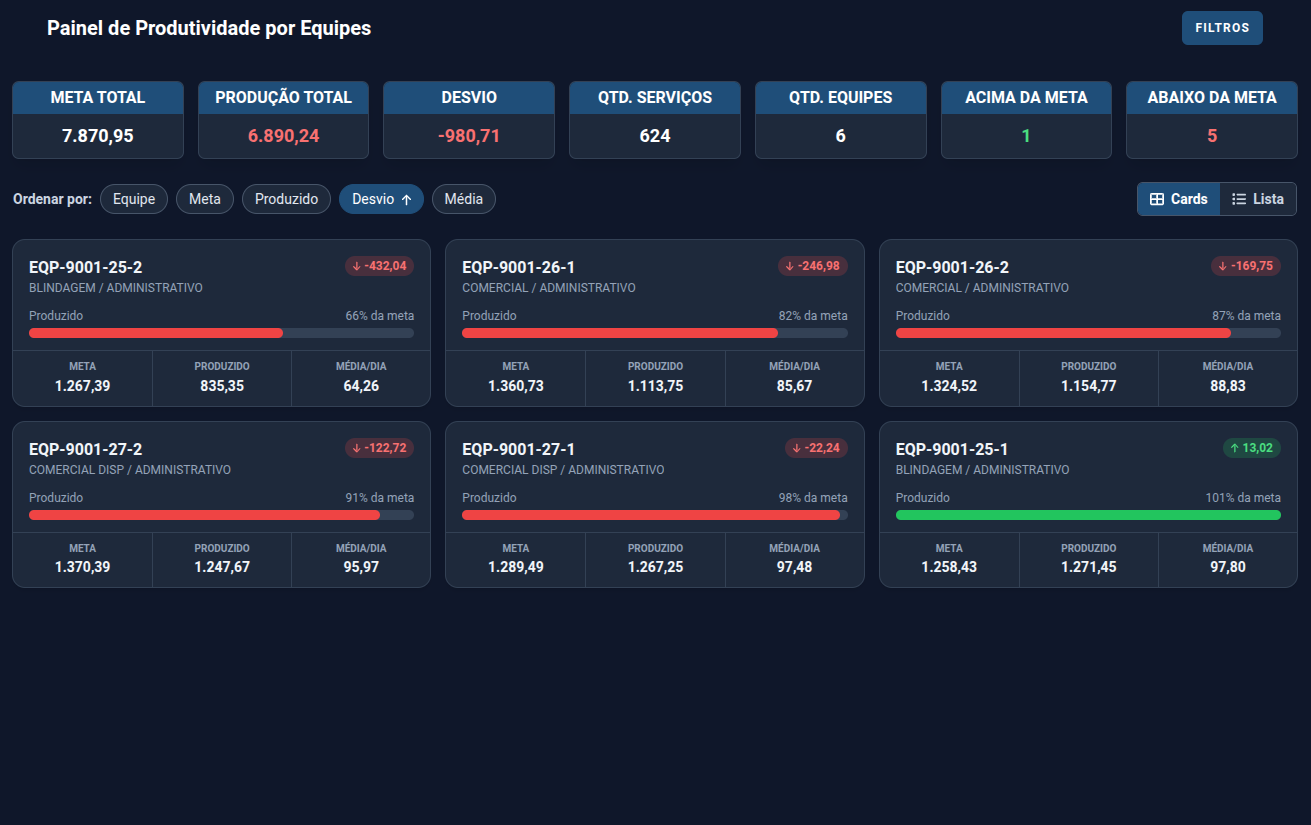This screenshot has width=1311, height=825.
Task: Click the -169,75 deviation badge
Action: point(1246,266)
